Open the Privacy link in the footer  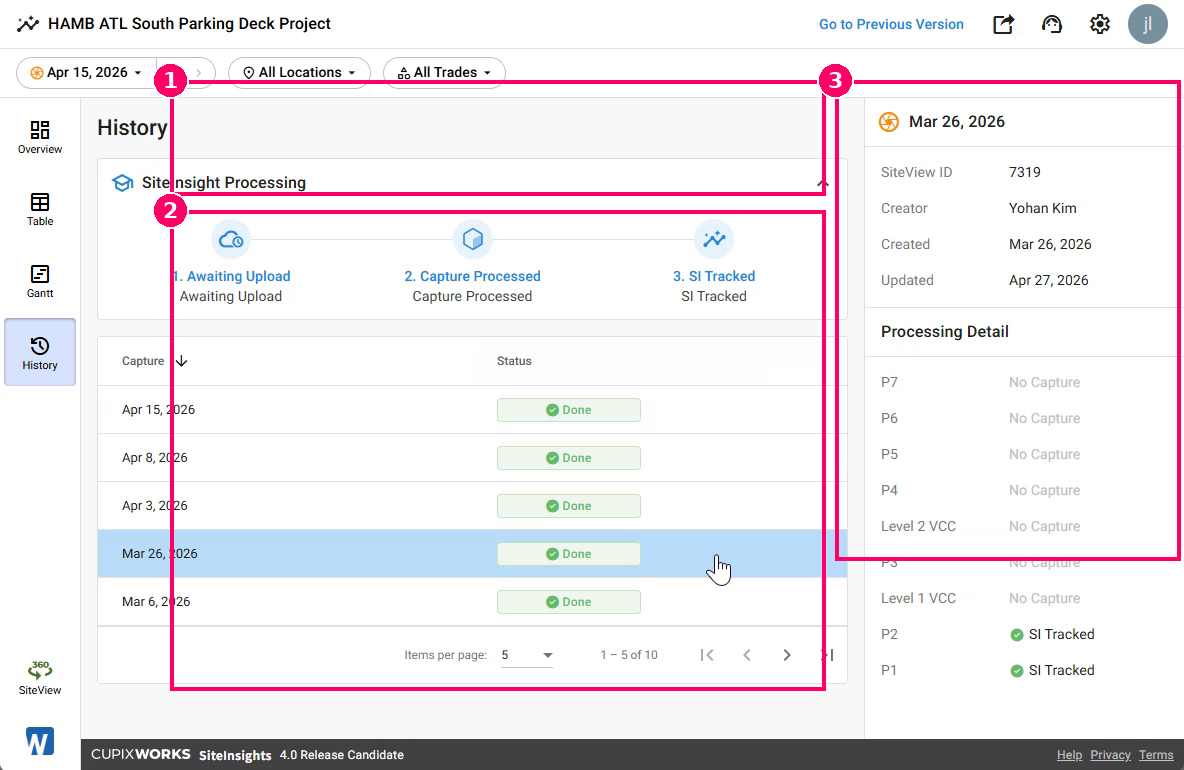(1110, 755)
